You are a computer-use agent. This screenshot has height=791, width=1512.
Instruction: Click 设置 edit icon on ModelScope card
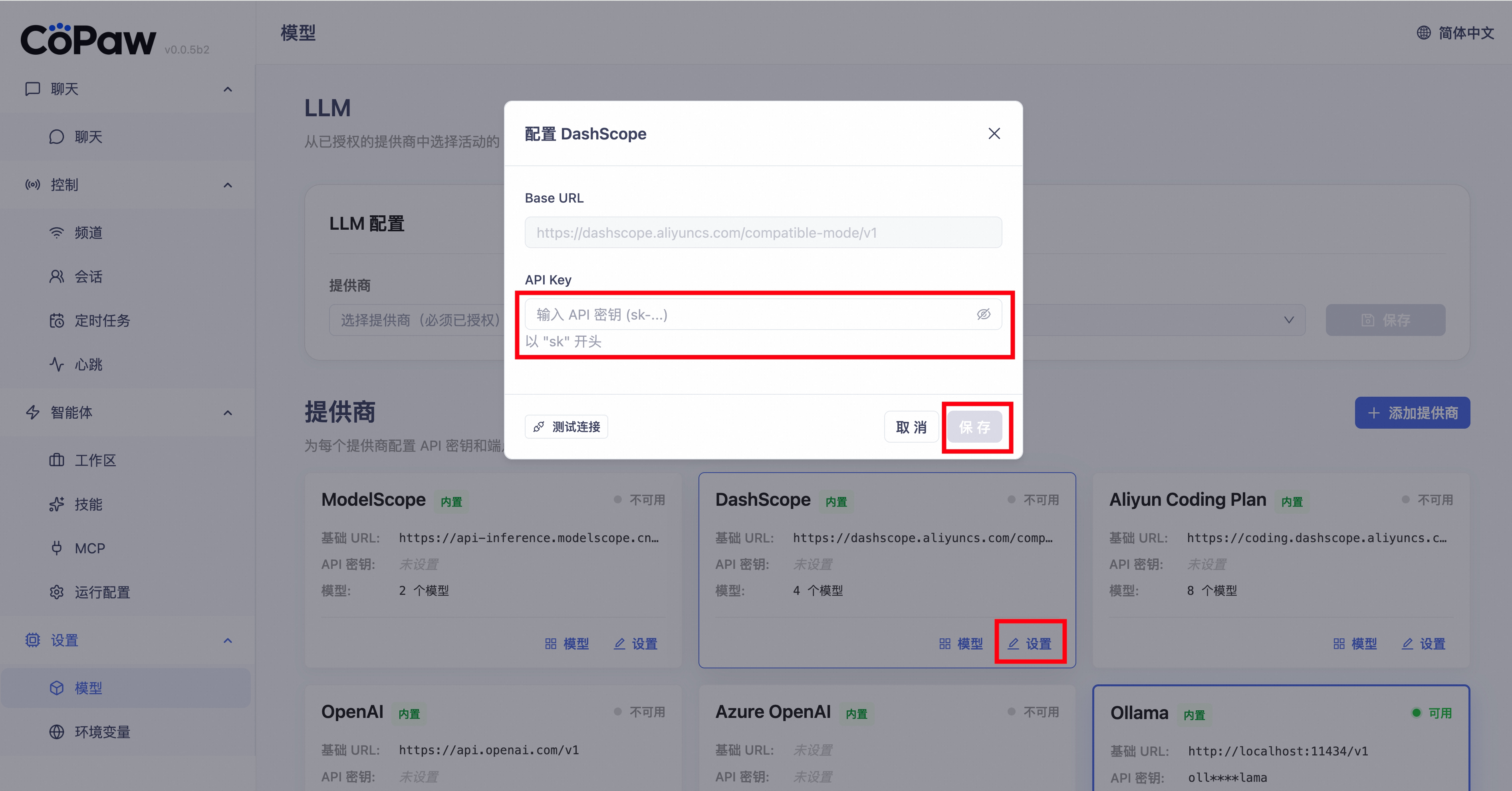(636, 644)
